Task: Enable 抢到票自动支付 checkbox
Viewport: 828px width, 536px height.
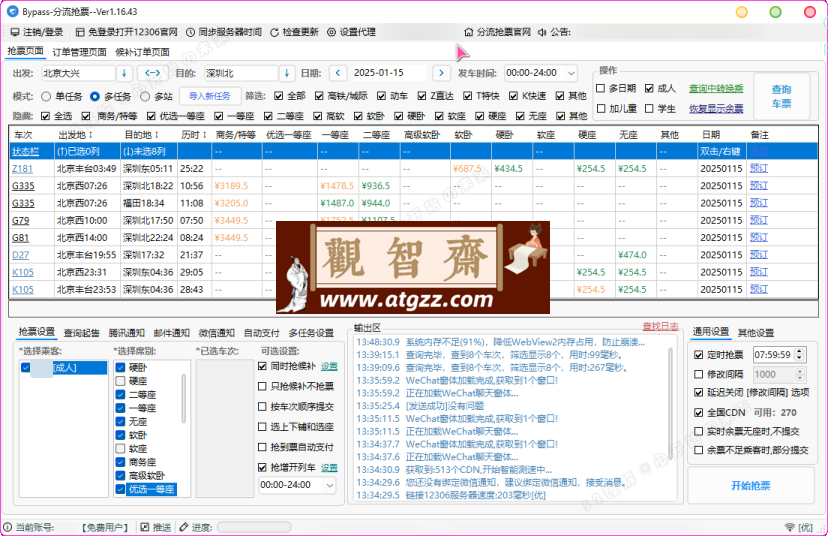Action: point(262,447)
